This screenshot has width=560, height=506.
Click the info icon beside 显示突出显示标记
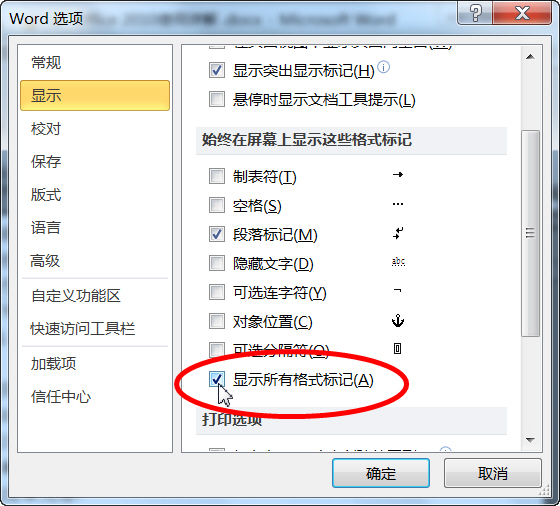coord(384,67)
